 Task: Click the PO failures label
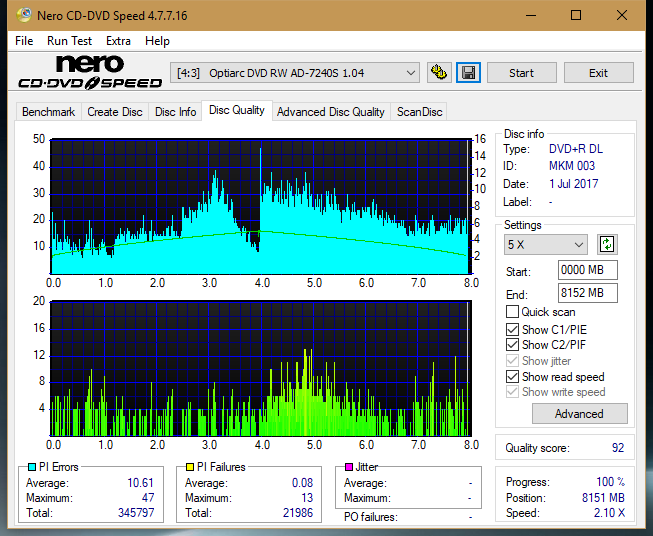pyautogui.click(x=371, y=517)
